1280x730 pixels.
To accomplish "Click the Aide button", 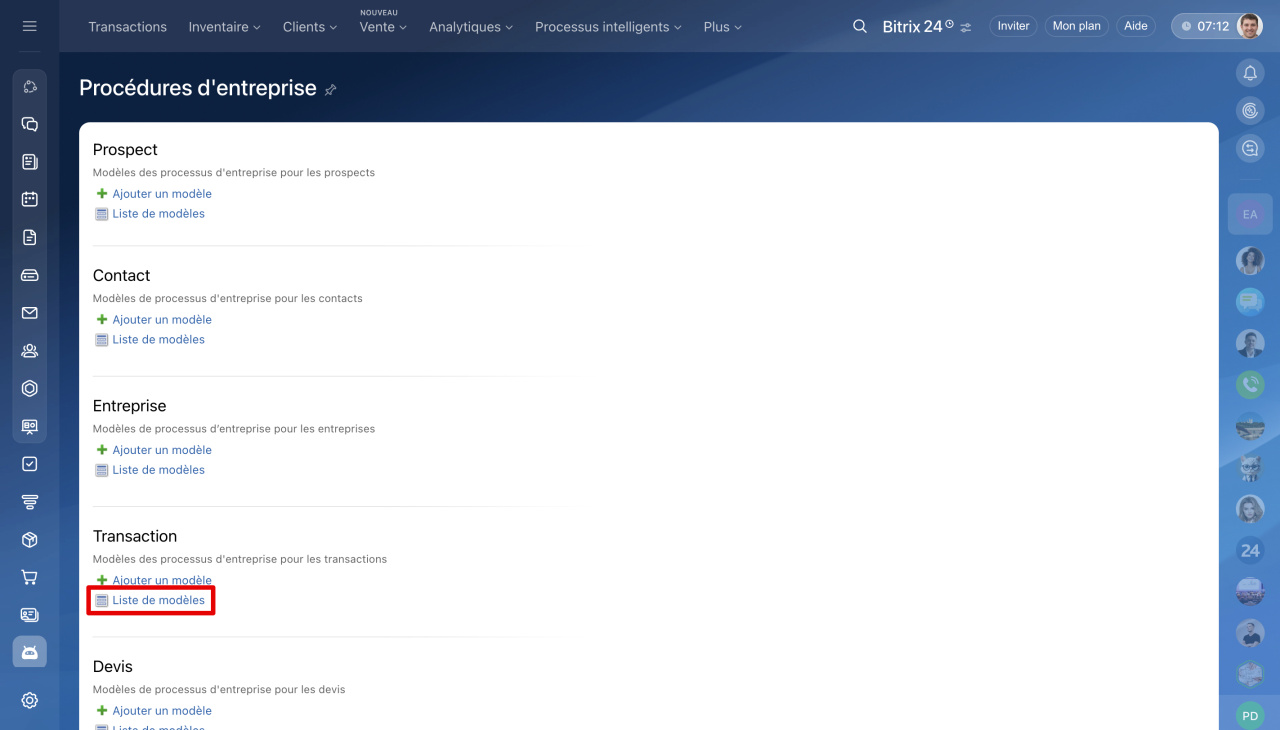I will pyautogui.click(x=1135, y=26).
